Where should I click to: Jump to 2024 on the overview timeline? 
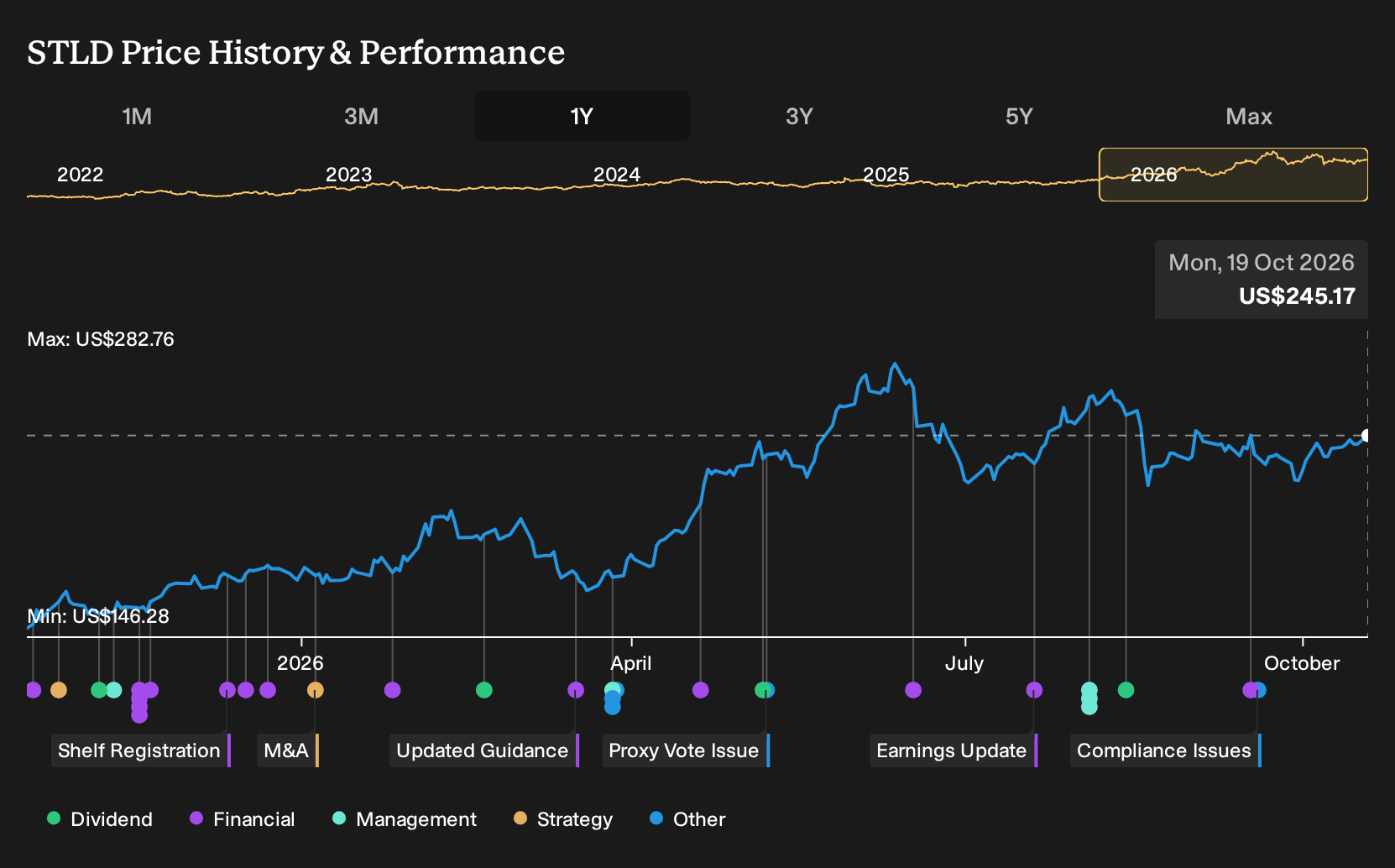coord(617,175)
